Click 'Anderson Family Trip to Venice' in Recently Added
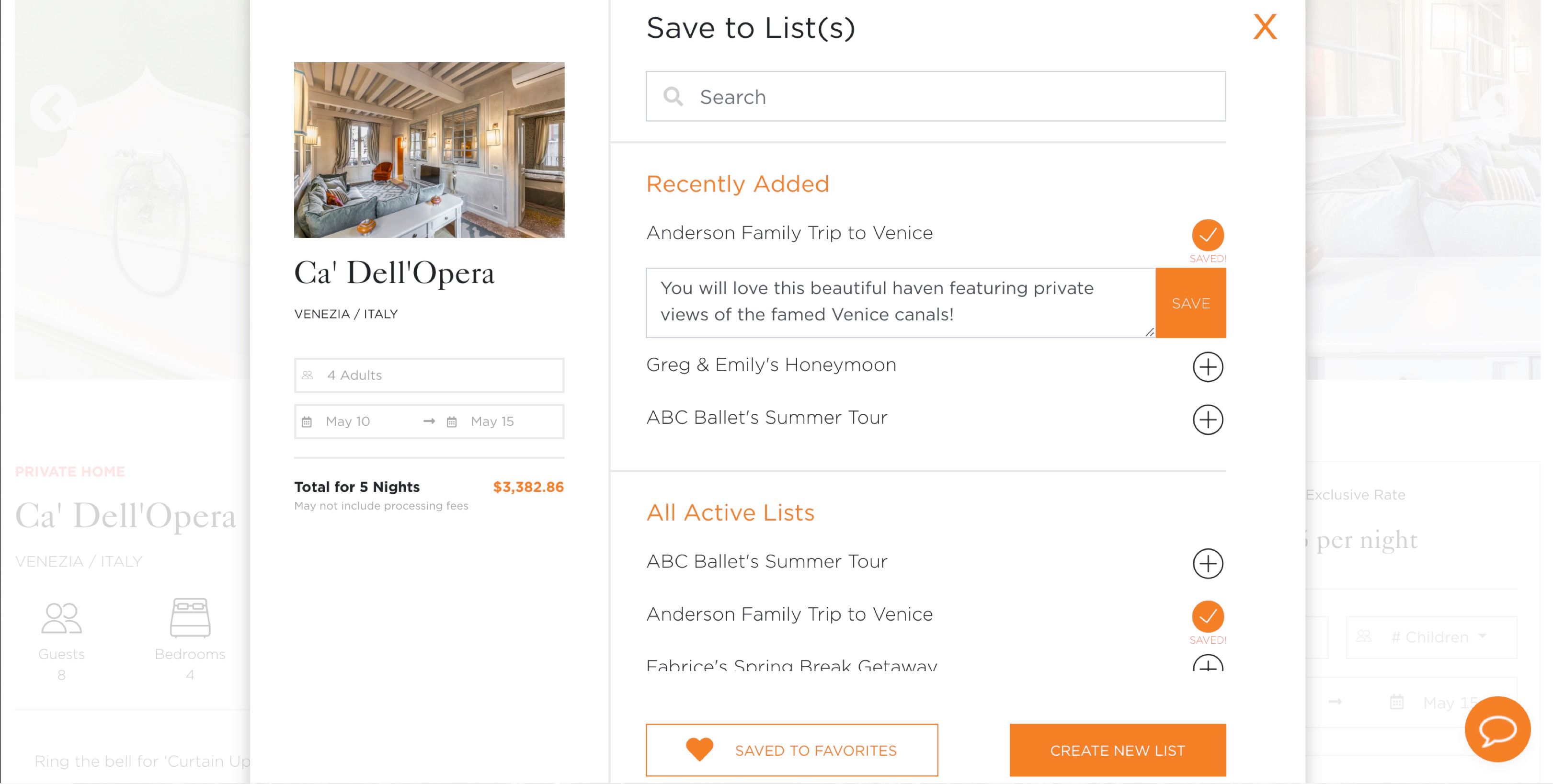This screenshot has width=1553, height=784. [x=789, y=233]
